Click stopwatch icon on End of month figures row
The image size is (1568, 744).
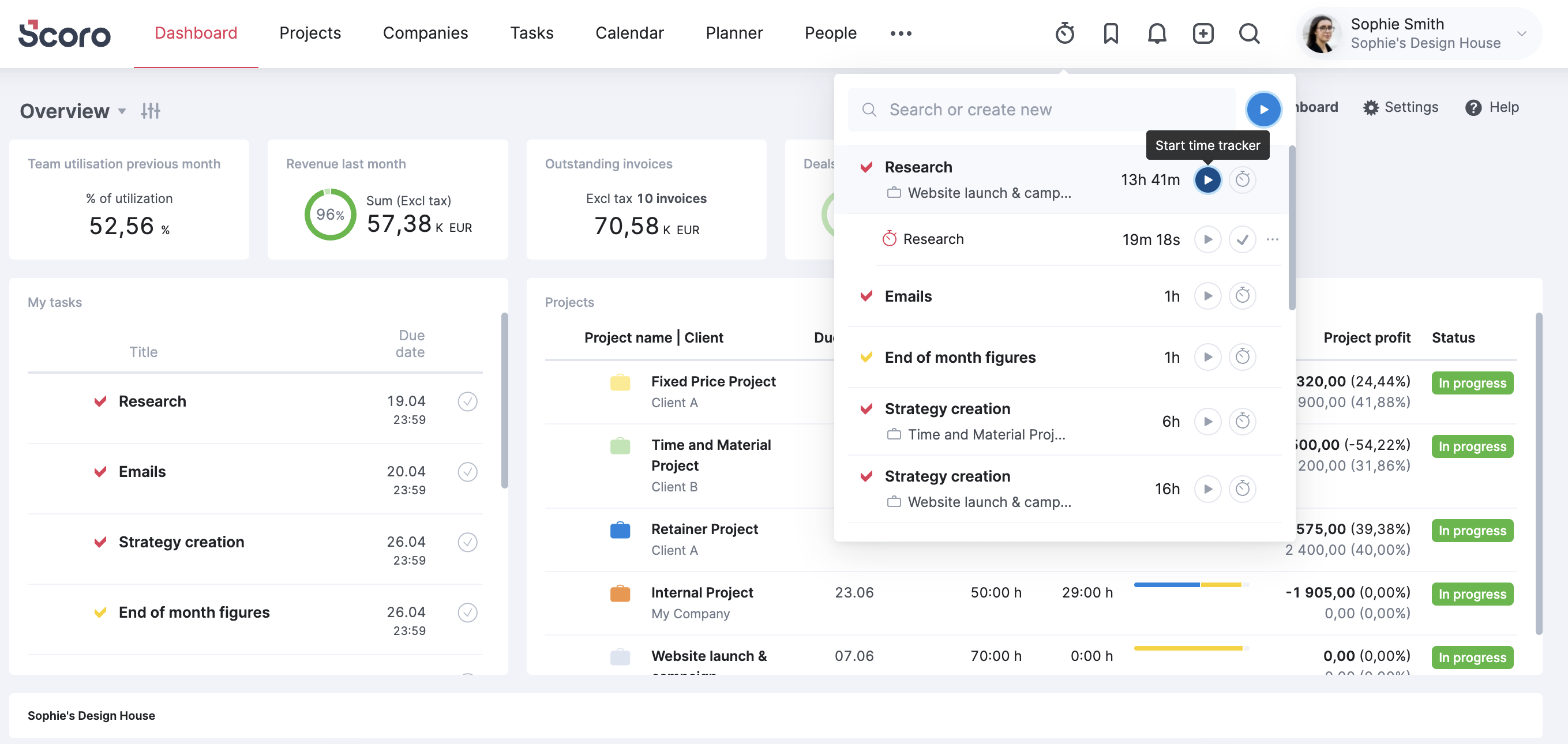point(1243,356)
